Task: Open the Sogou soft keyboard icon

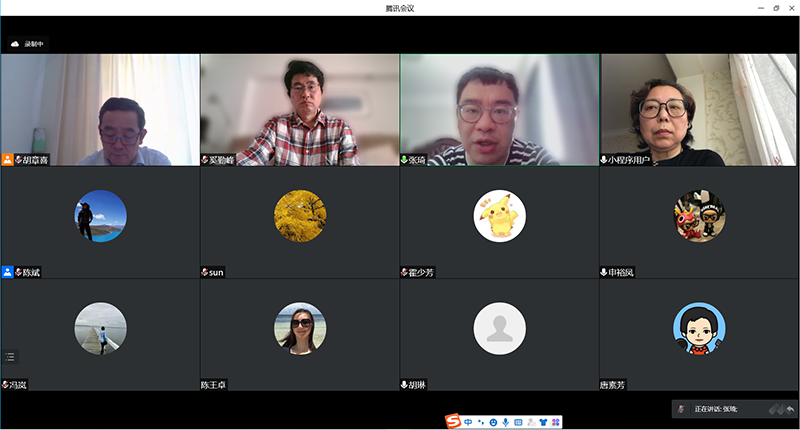Action: coord(518,422)
